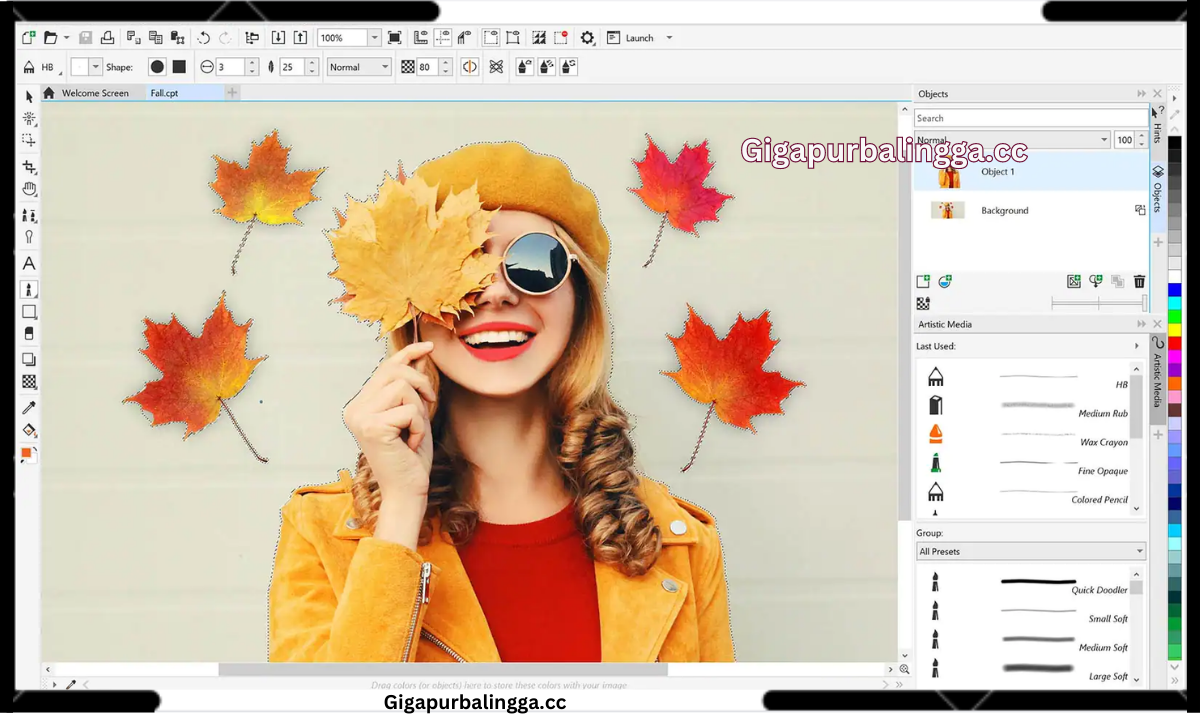Screen dimensions: 1200x720
Task: Toggle full-screen preview
Action: tap(395, 38)
